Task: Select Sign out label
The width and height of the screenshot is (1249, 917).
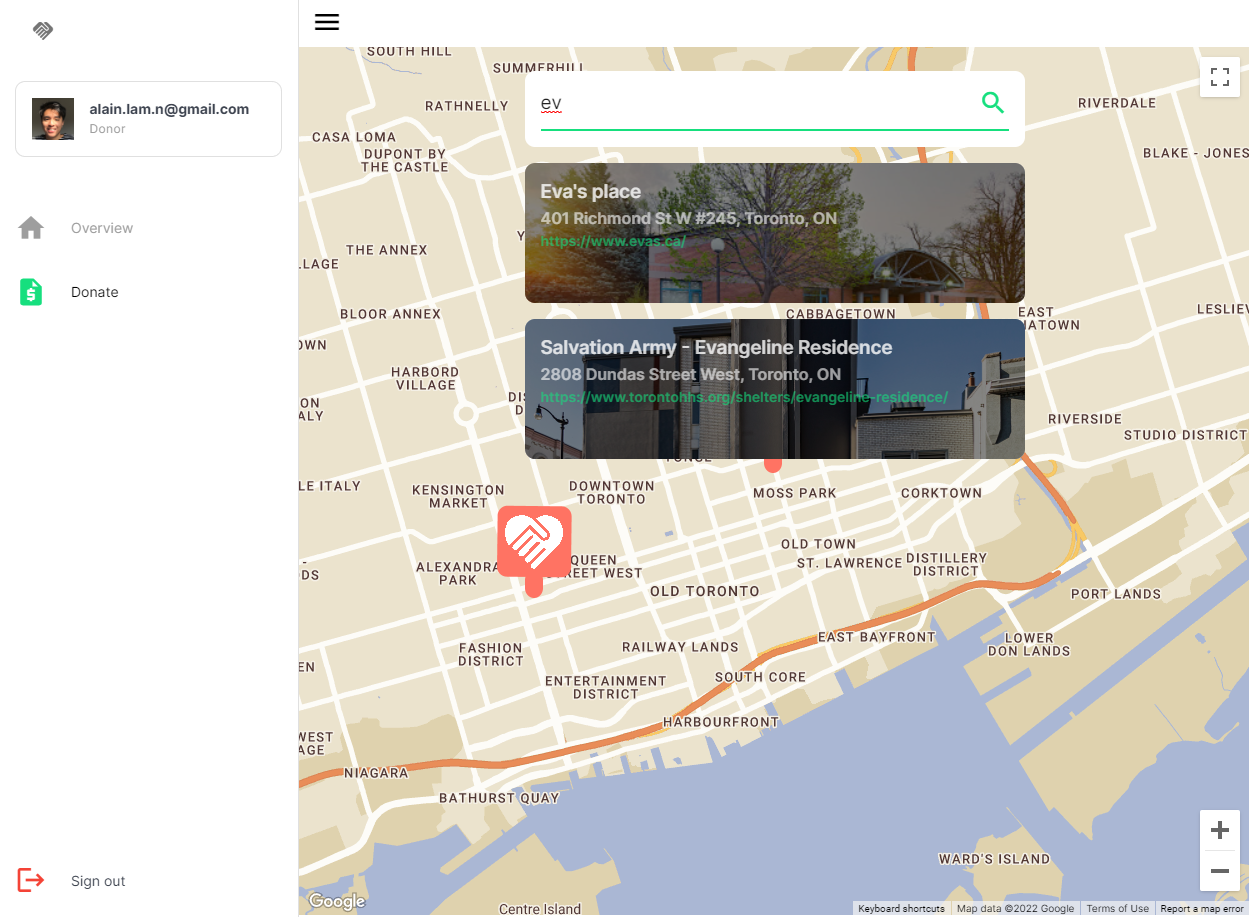Action: (98, 881)
